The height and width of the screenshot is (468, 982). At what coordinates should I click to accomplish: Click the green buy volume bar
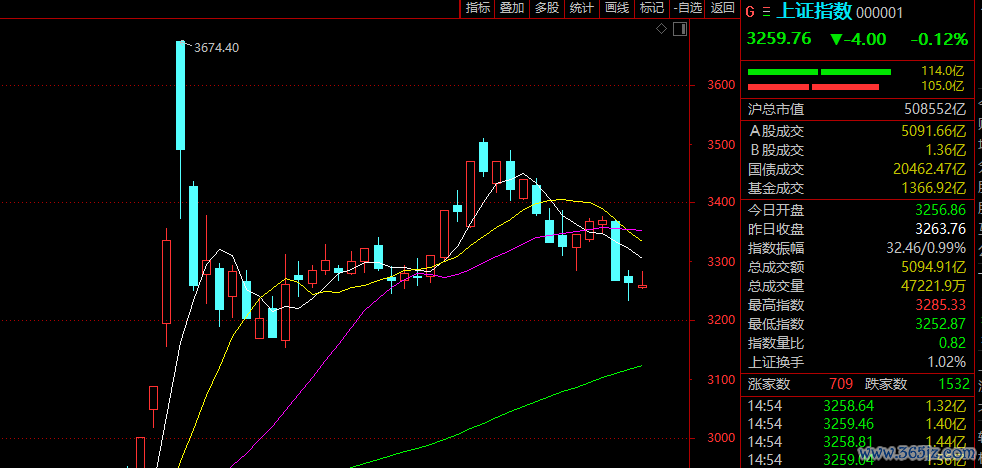click(x=819, y=71)
